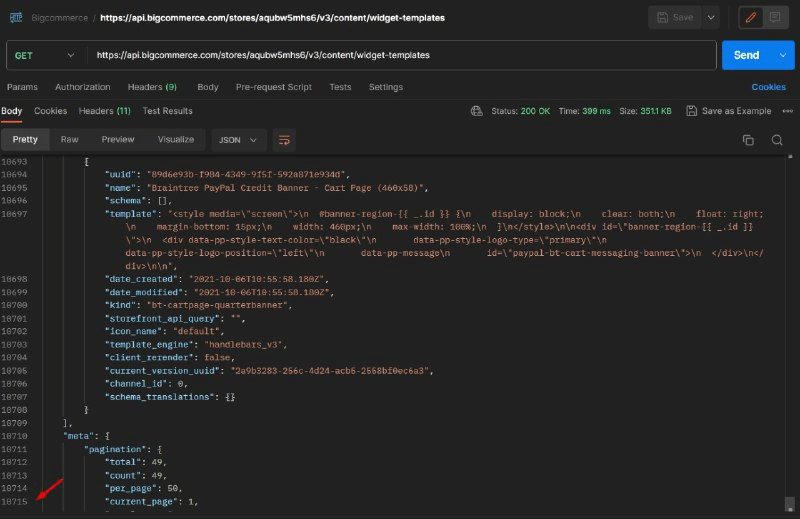Toggle the word wrap icon beside JSON

click(x=285, y=140)
